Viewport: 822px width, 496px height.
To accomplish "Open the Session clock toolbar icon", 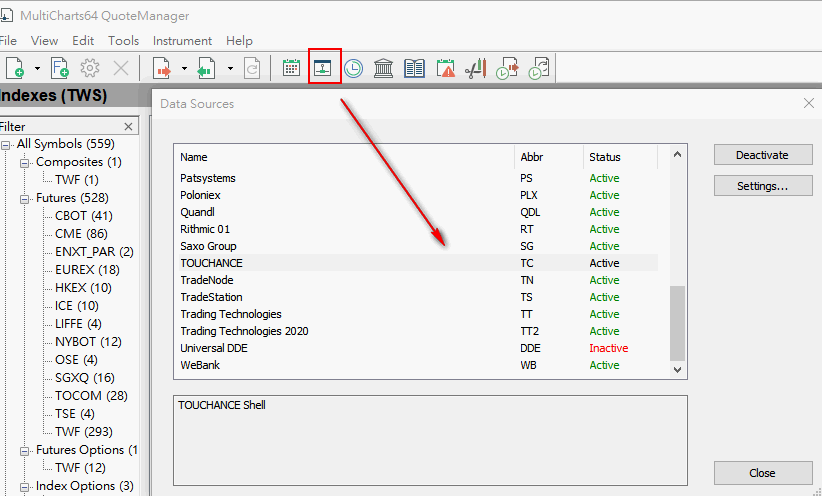I will 353,68.
